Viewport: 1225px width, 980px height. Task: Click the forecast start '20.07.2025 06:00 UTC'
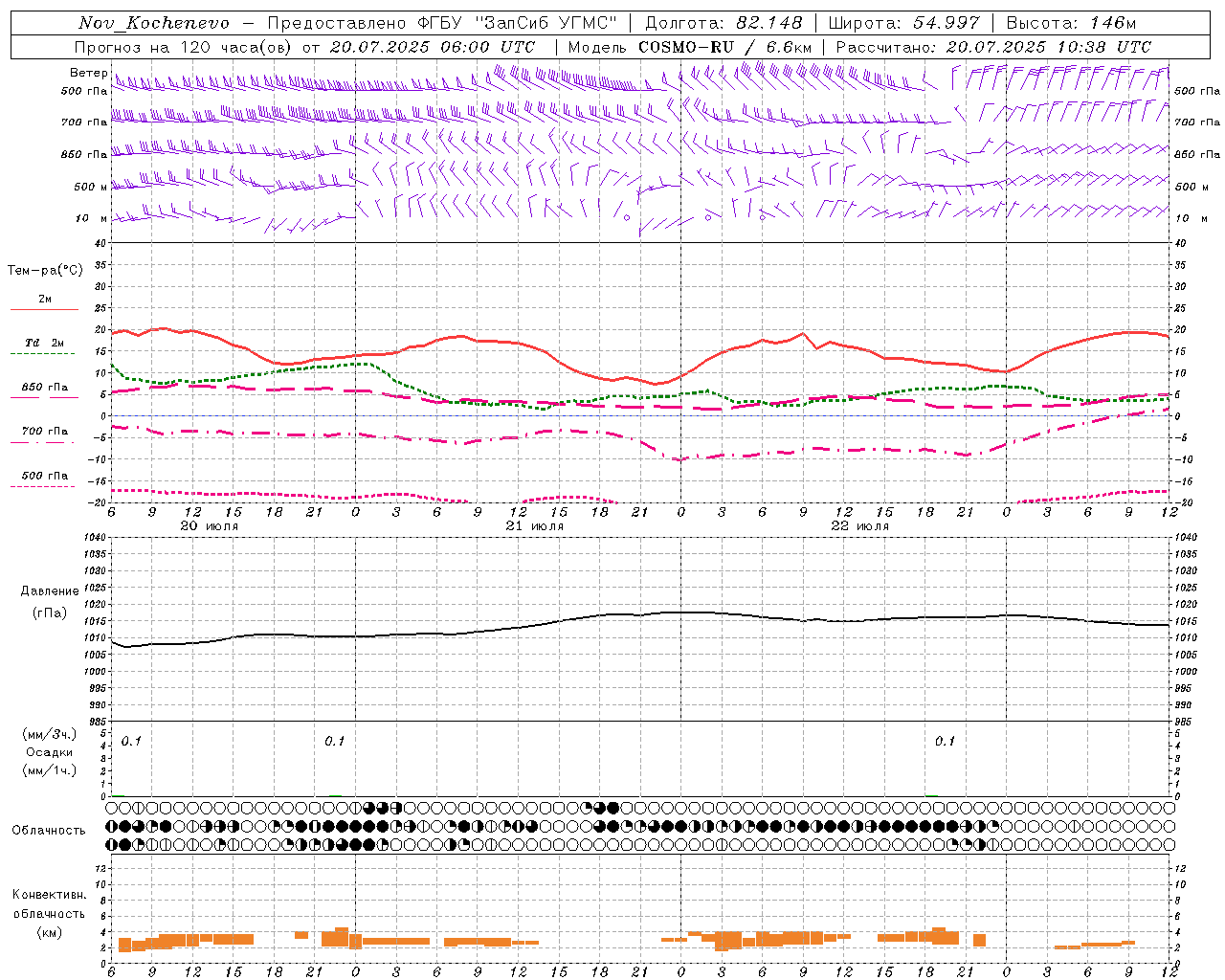tap(432, 47)
